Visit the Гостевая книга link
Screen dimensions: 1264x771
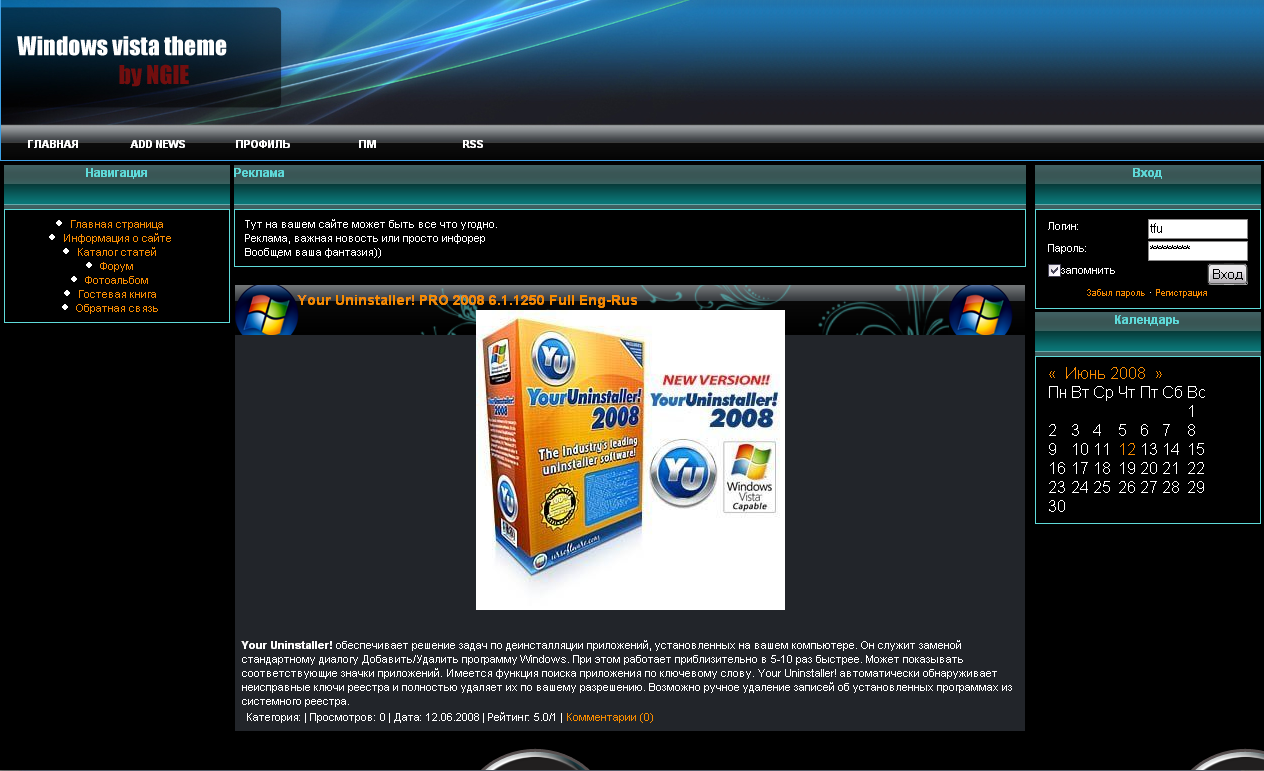117,294
